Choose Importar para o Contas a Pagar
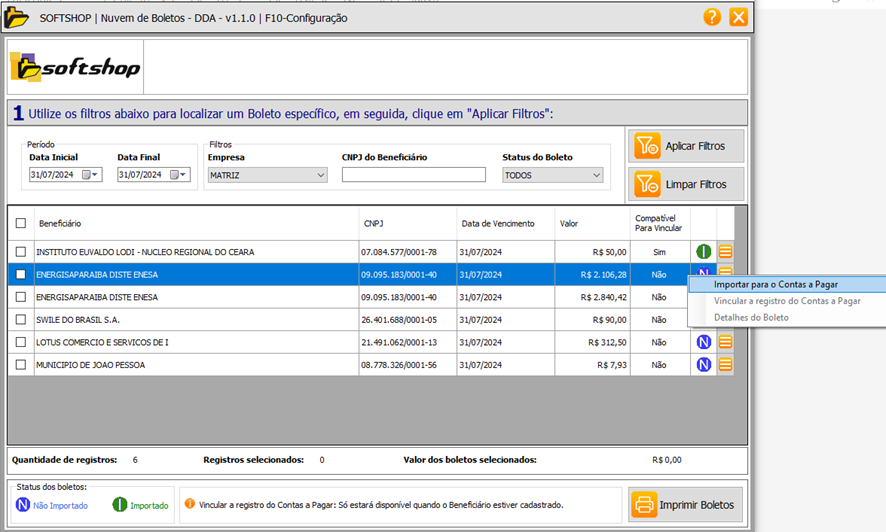 click(775, 284)
